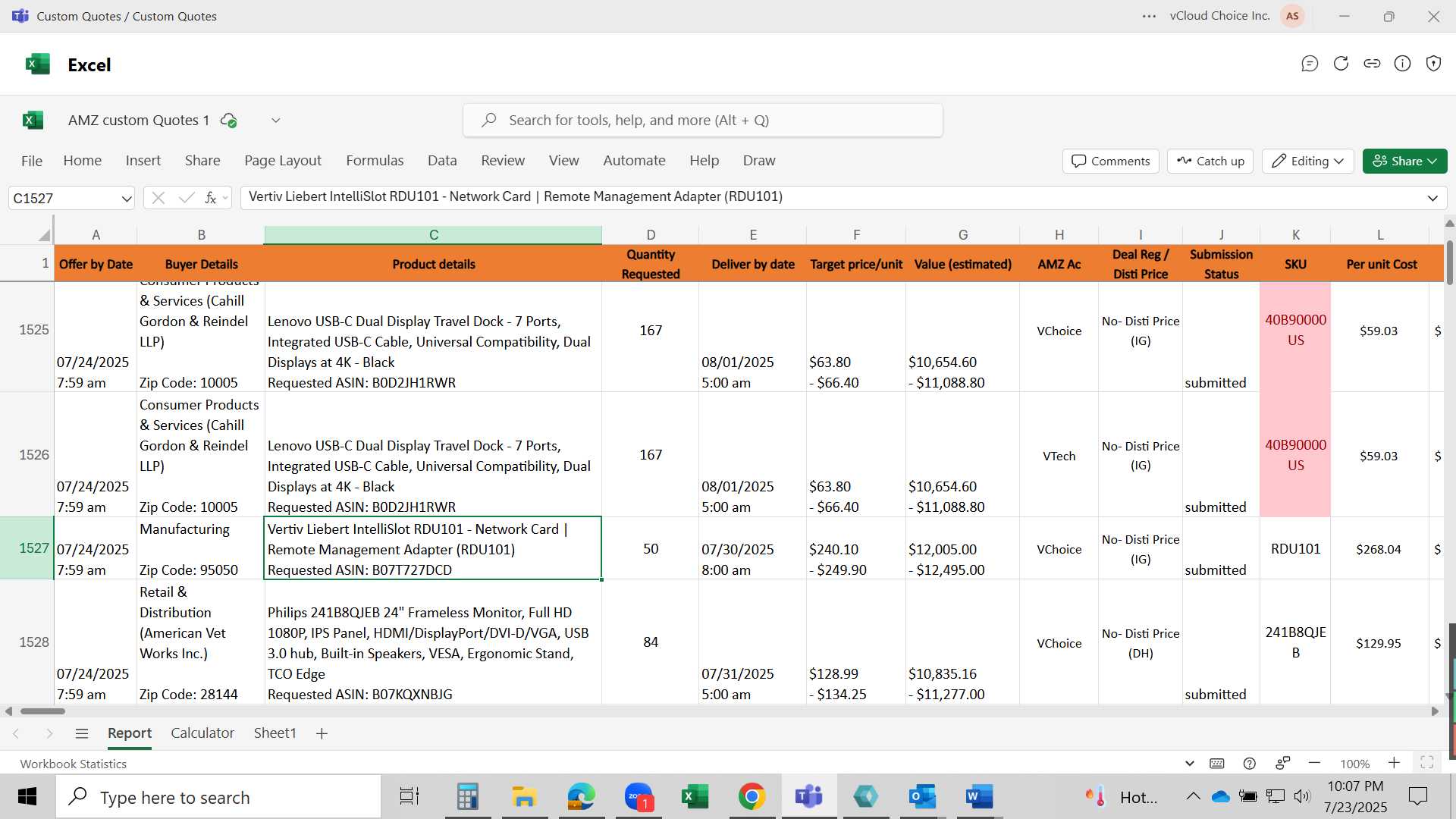This screenshot has width=1456, height=819.
Task: Open the Name Box dropdown arrow
Action: (126, 199)
